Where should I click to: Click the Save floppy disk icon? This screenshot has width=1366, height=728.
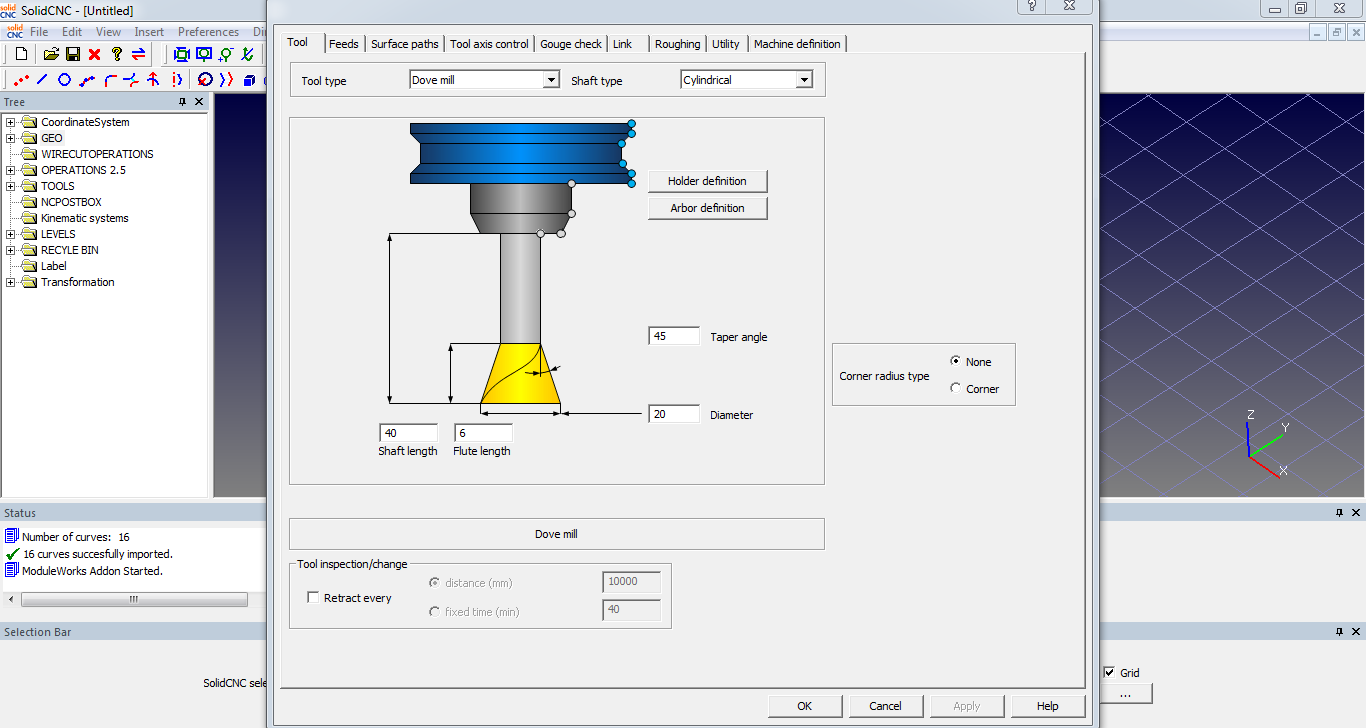(x=73, y=54)
